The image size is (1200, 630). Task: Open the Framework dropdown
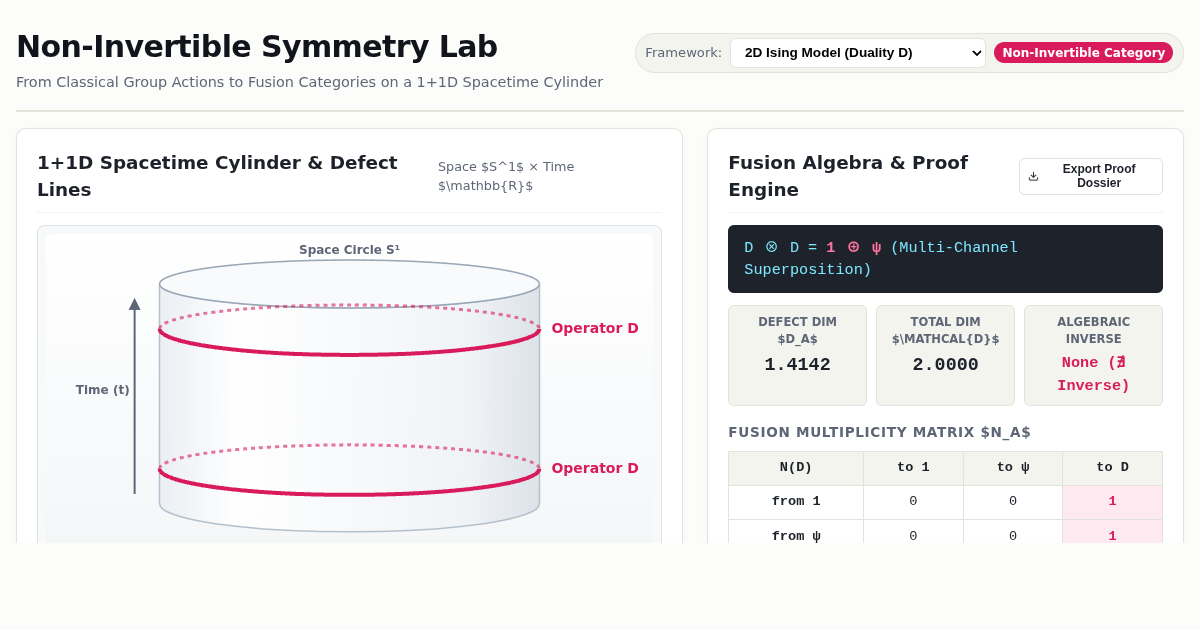point(857,53)
